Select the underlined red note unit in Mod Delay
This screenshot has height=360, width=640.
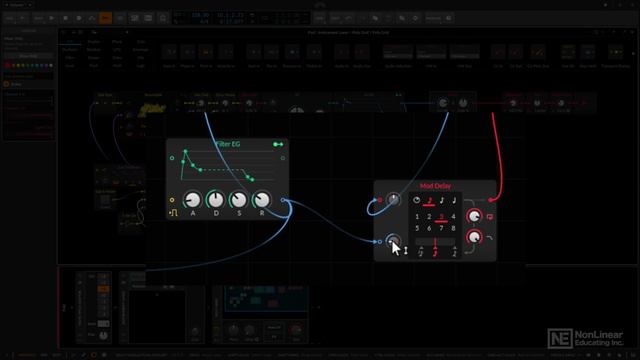(429, 200)
